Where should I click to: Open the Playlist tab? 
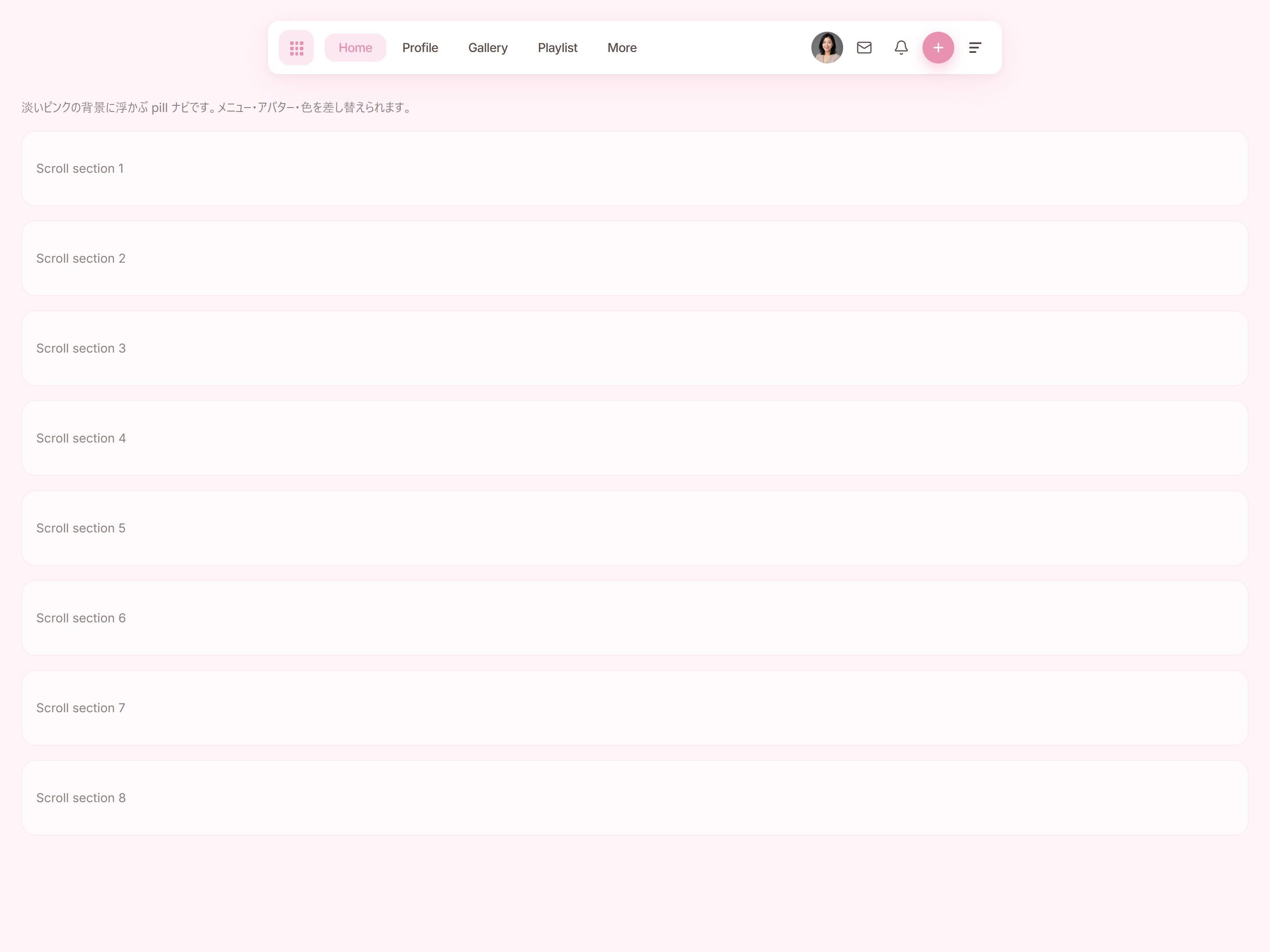point(557,48)
